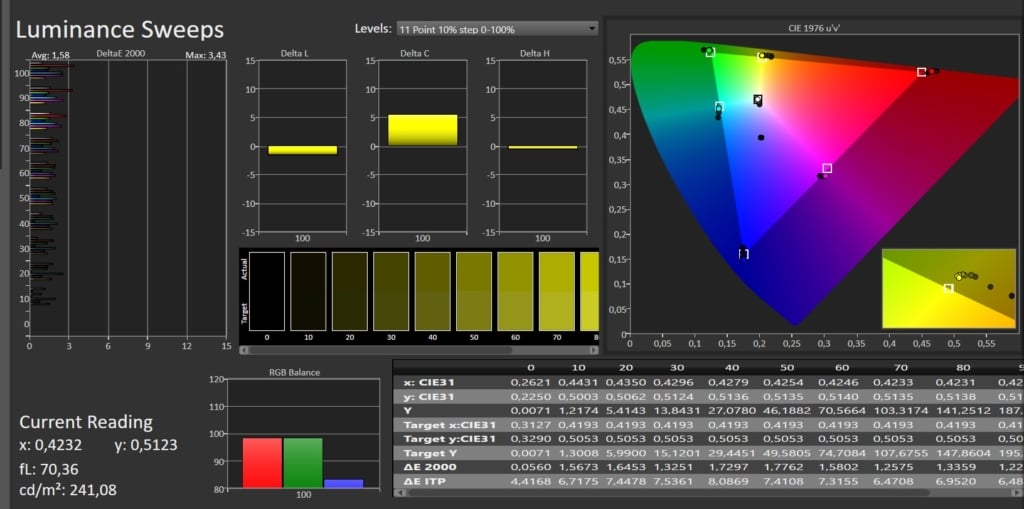This screenshot has height=509, width=1024.
Task: Select the 10 level color swatch
Action: coord(308,291)
